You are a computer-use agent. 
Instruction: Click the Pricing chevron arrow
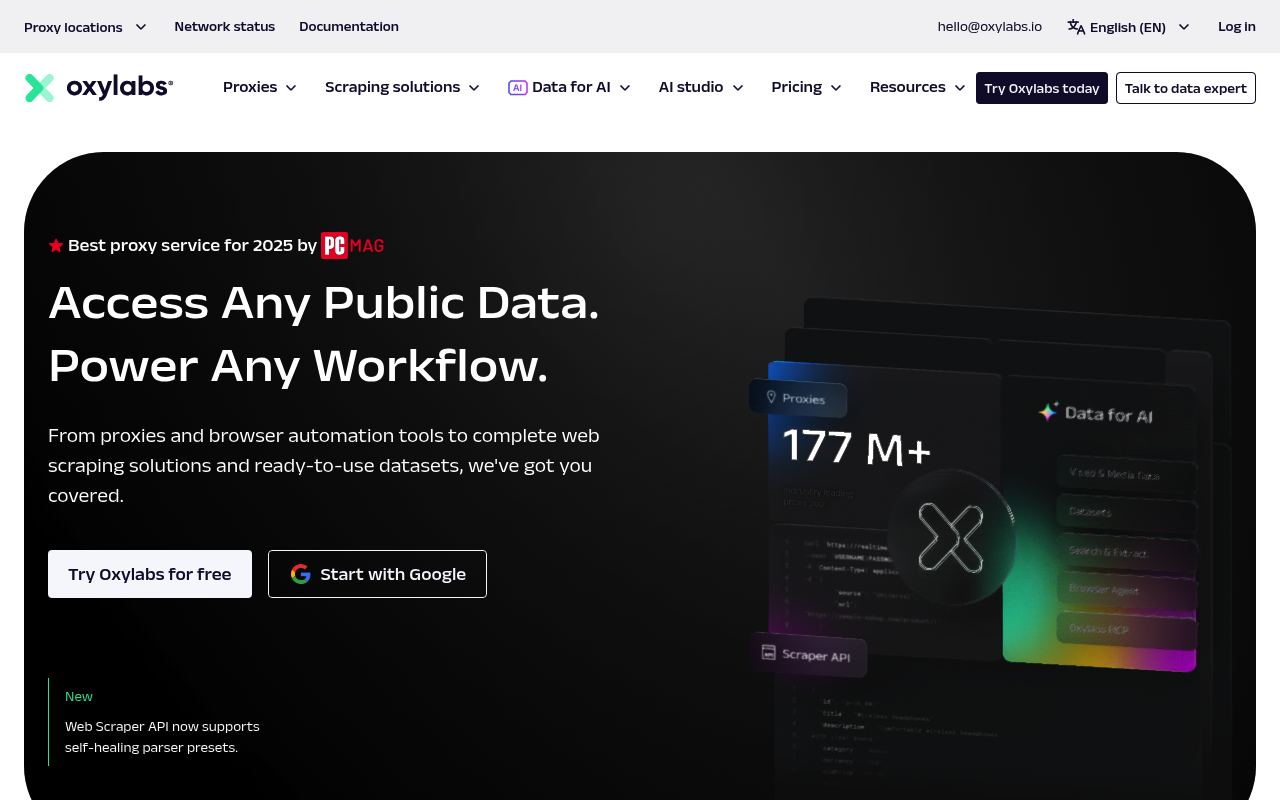tap(838, 88)
